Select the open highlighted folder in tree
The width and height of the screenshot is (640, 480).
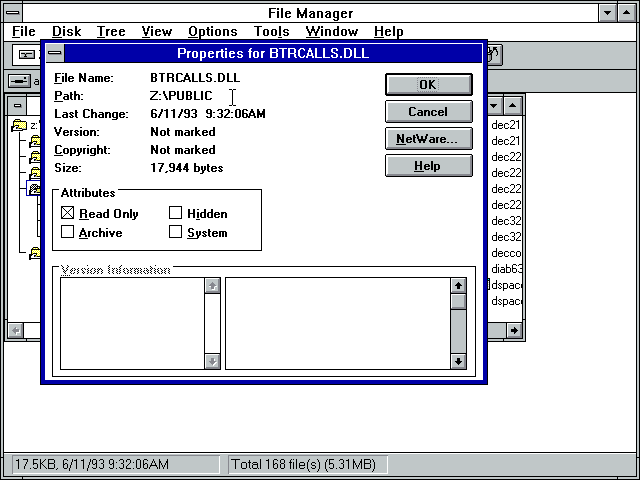tap(34, 188)
